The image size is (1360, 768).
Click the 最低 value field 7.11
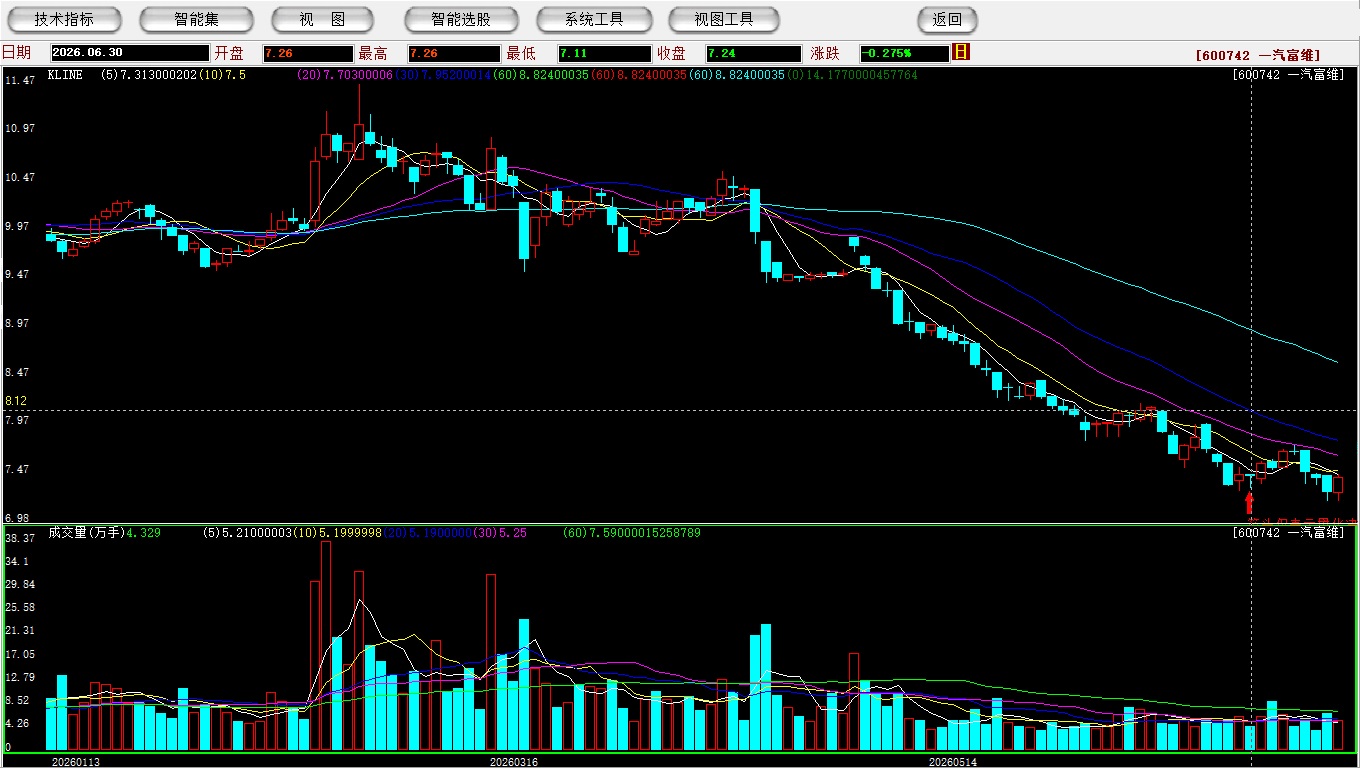pos(605,53)
